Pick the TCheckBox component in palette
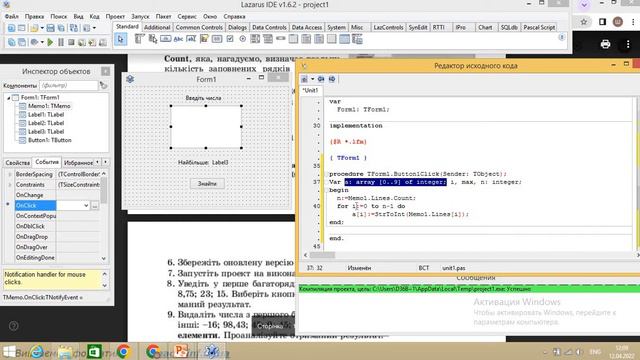The image size is (640, 360). click(x=230, y=39)
